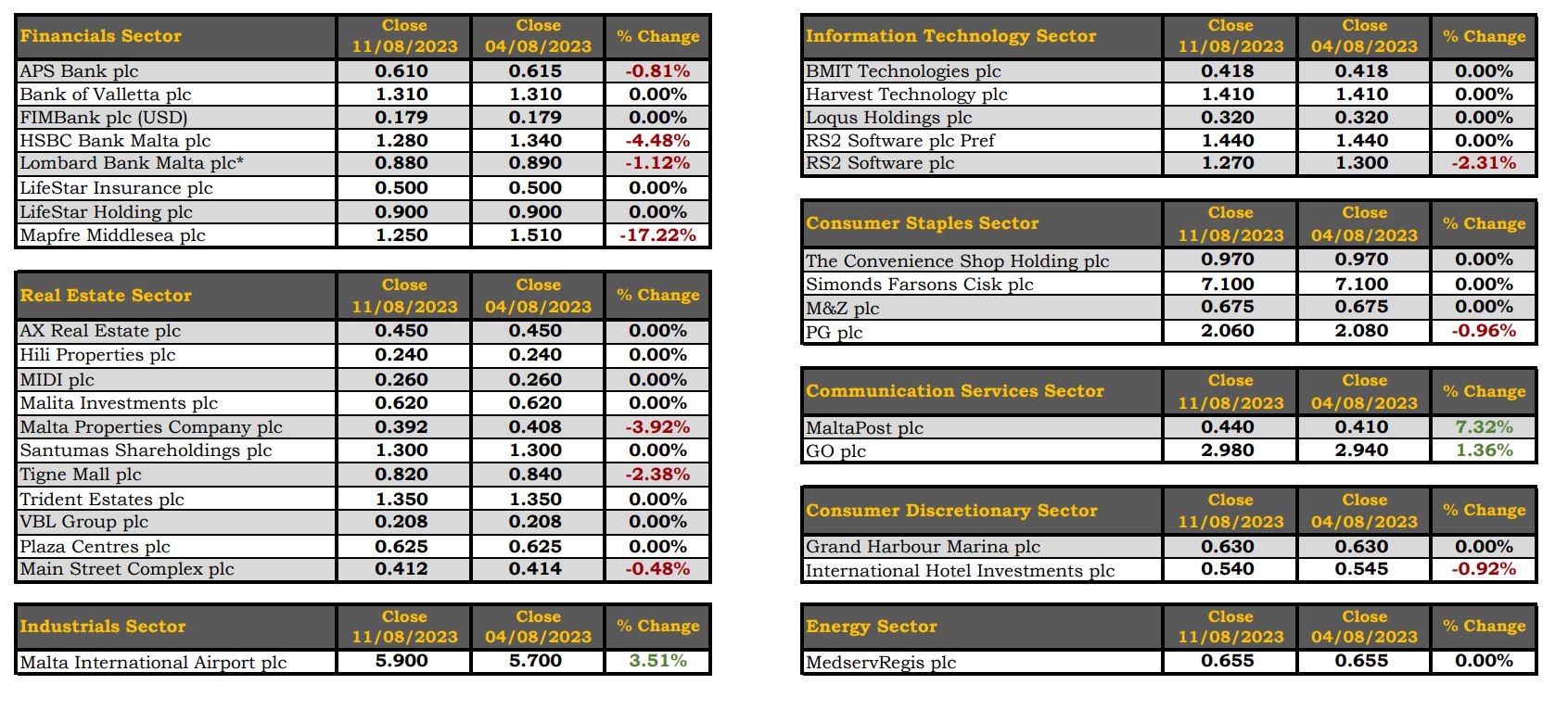The width and height of the screenshot is (1568, 710).
Task: Click HSBC Bank Malta plc close 1.280
Action: click(x=402, y=141)
